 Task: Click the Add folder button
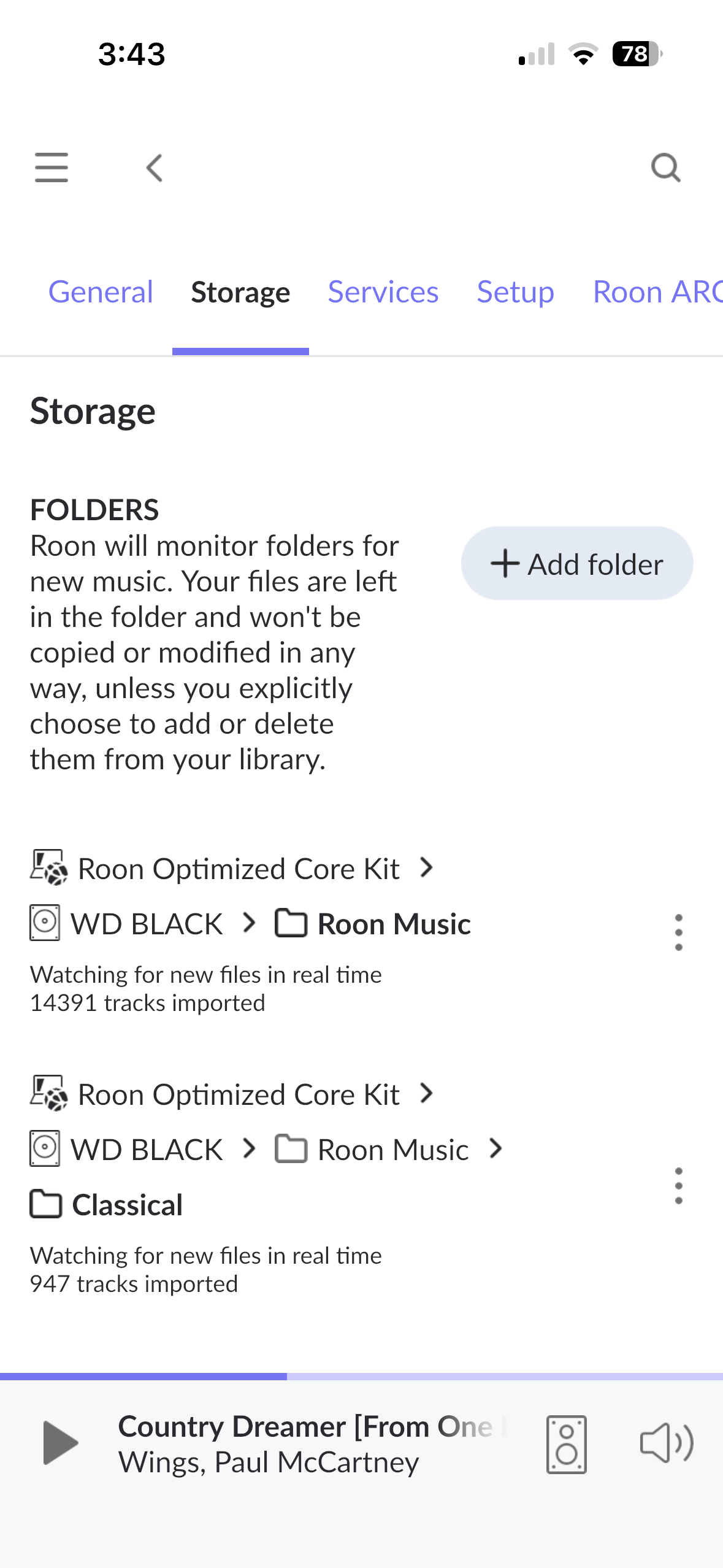tap(577, 563)
